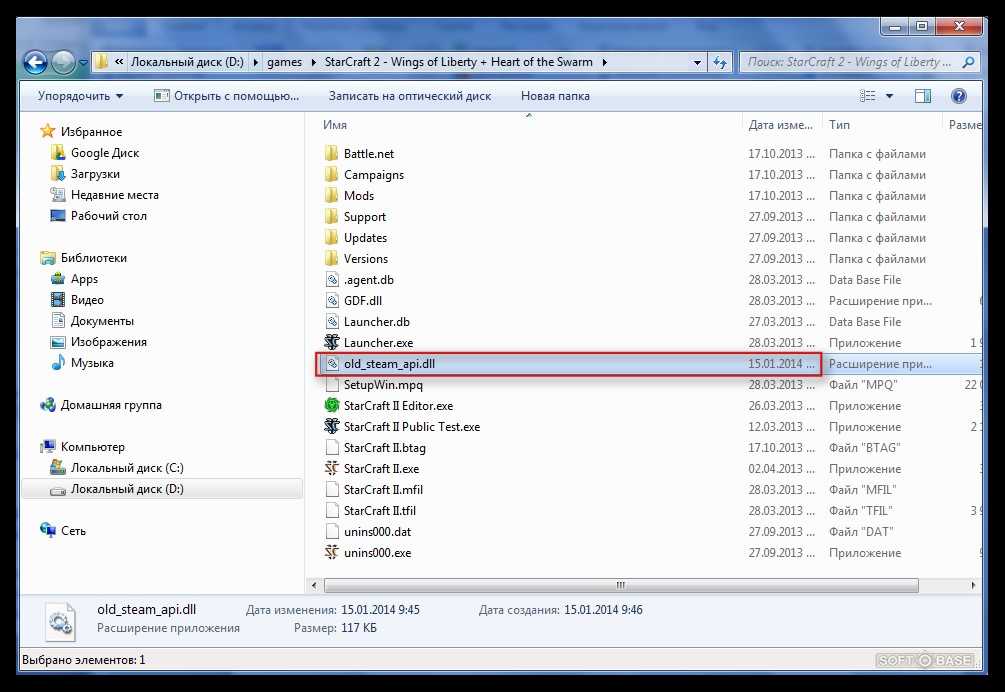Open the Видео library
Screen dimensions: 1005x692
point(87,300)
